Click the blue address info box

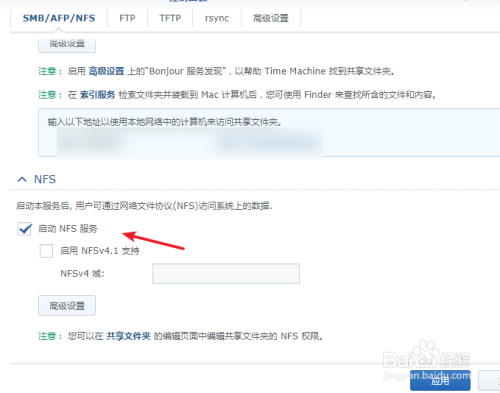tap(269, 132)
